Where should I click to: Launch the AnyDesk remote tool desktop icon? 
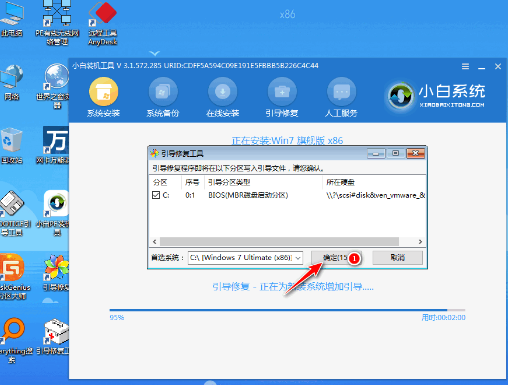103,23
